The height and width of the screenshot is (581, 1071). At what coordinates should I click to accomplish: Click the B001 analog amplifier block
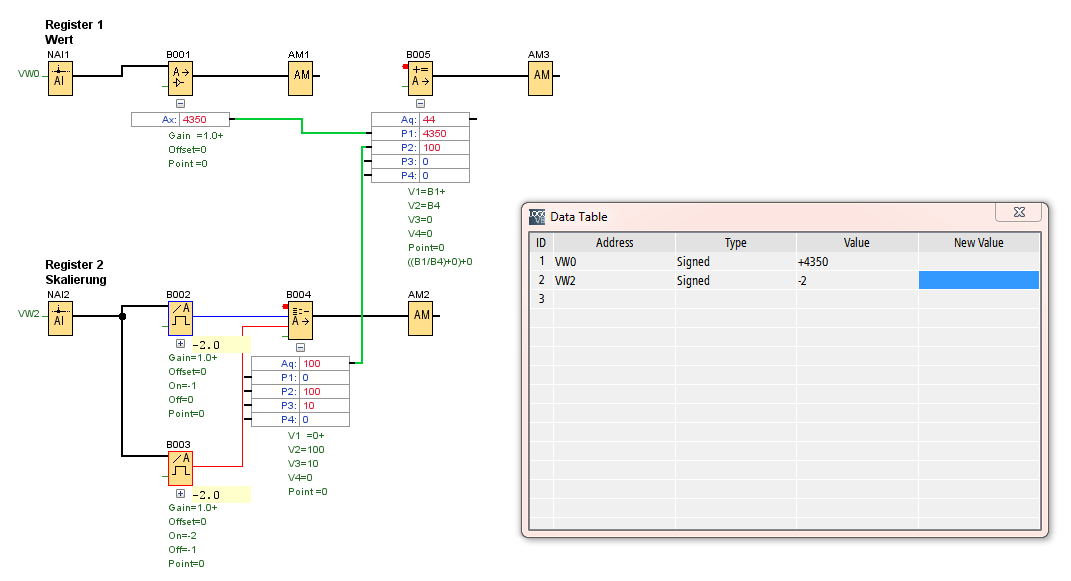(180, 77)
